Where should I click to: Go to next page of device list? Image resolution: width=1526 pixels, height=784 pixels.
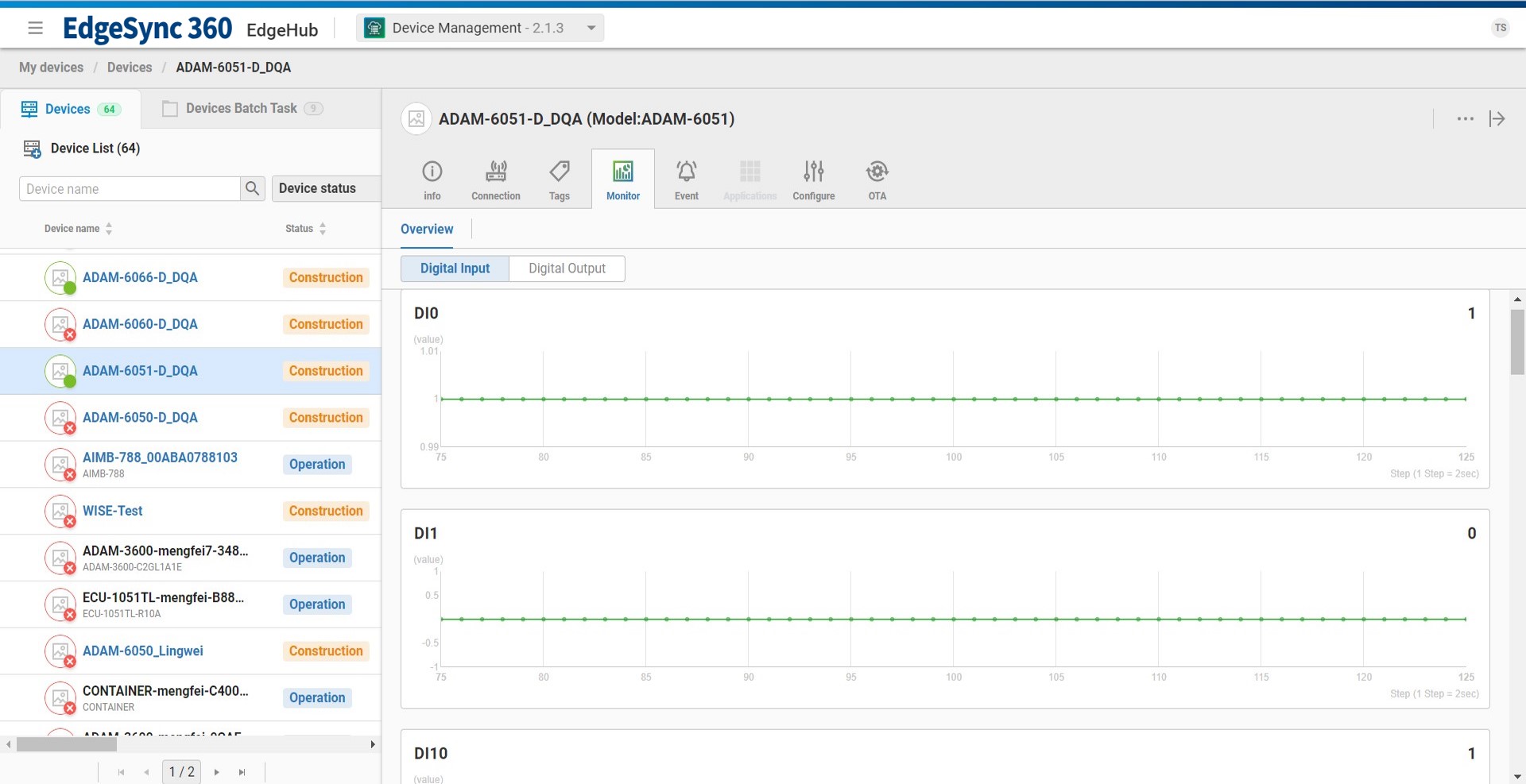tap(216, 772)
